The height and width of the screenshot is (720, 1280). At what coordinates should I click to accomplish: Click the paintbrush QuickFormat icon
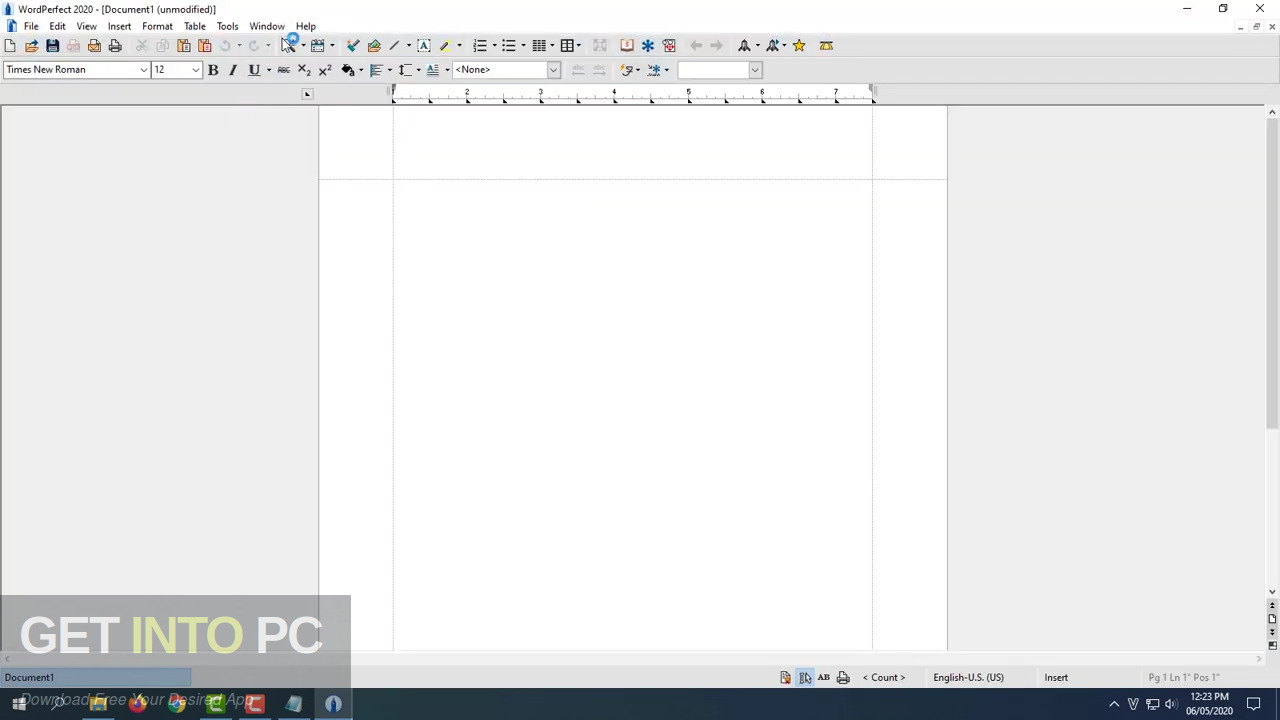pyautogui.click(x=353, y=46)
